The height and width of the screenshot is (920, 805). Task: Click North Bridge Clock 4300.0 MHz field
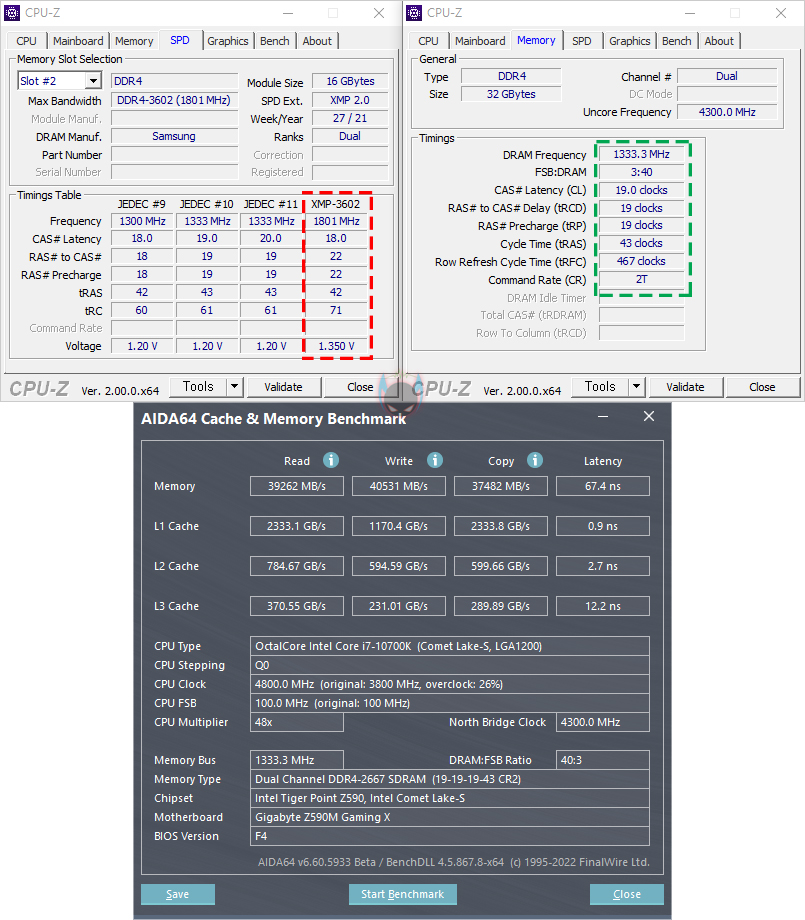[x=603, y=722]
